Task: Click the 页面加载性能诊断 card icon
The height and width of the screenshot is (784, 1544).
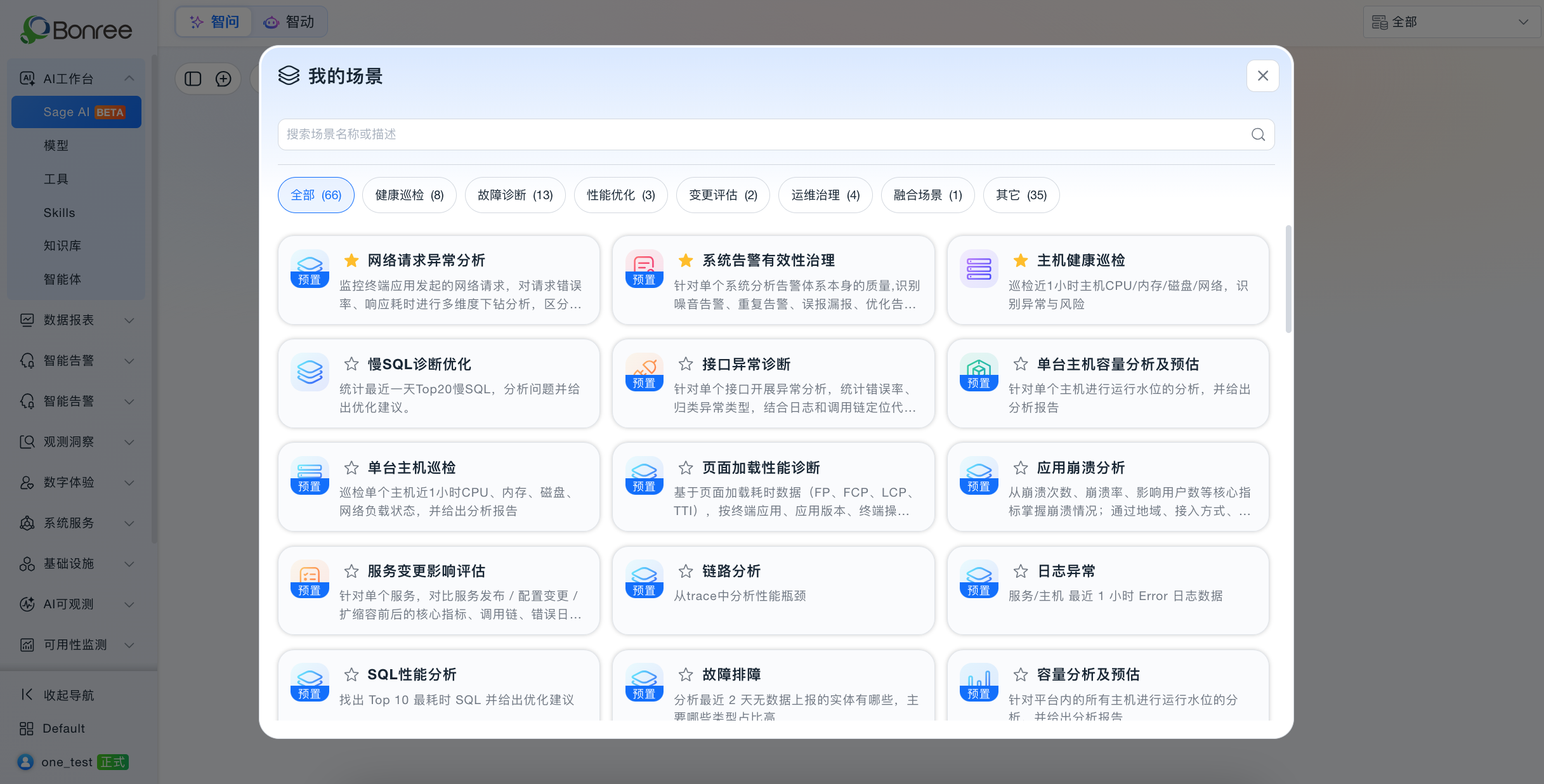Action: point(644,475)
